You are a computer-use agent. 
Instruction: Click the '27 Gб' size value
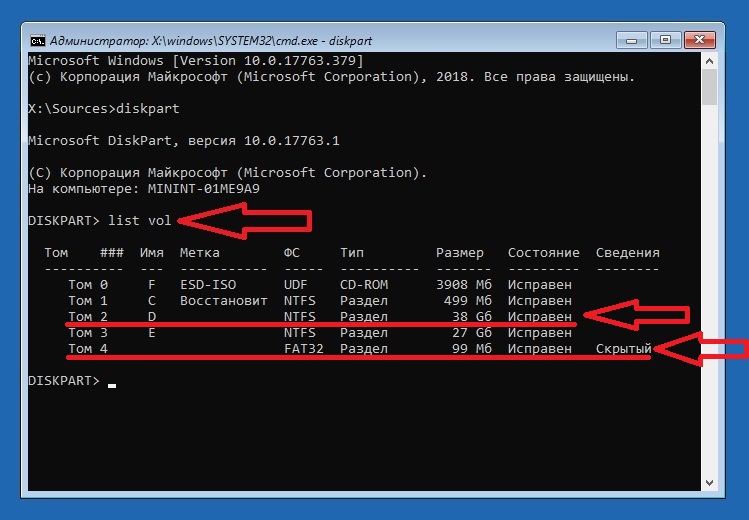click(471, 333)
